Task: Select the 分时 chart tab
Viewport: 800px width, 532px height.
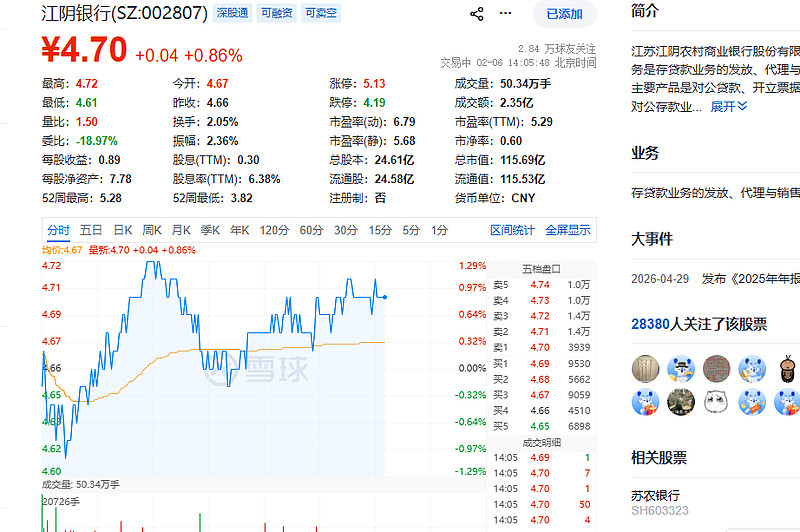Action: [59, 231]
